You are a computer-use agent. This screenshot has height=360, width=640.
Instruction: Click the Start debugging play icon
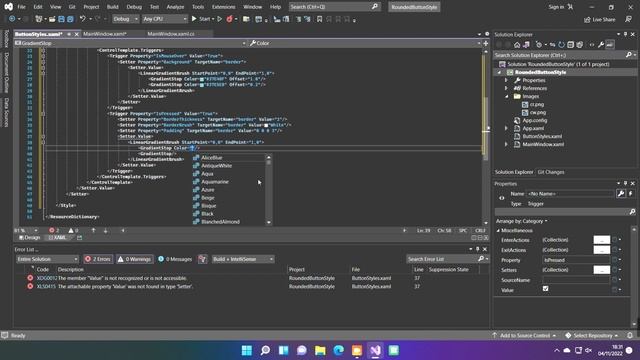click(x=194, y=19)
